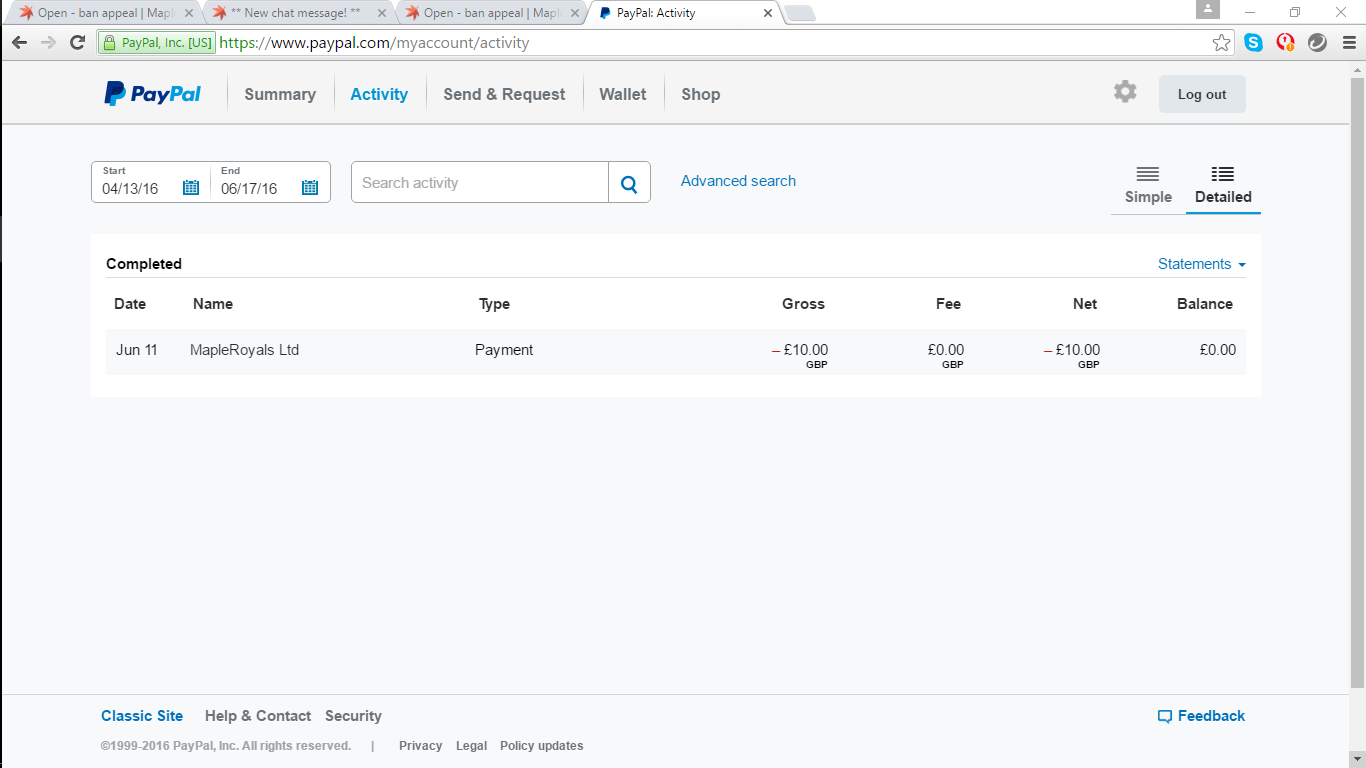Open the Chrome hamburger menu
Screen dimensions: 1366x768
(x=1347, y=43)
